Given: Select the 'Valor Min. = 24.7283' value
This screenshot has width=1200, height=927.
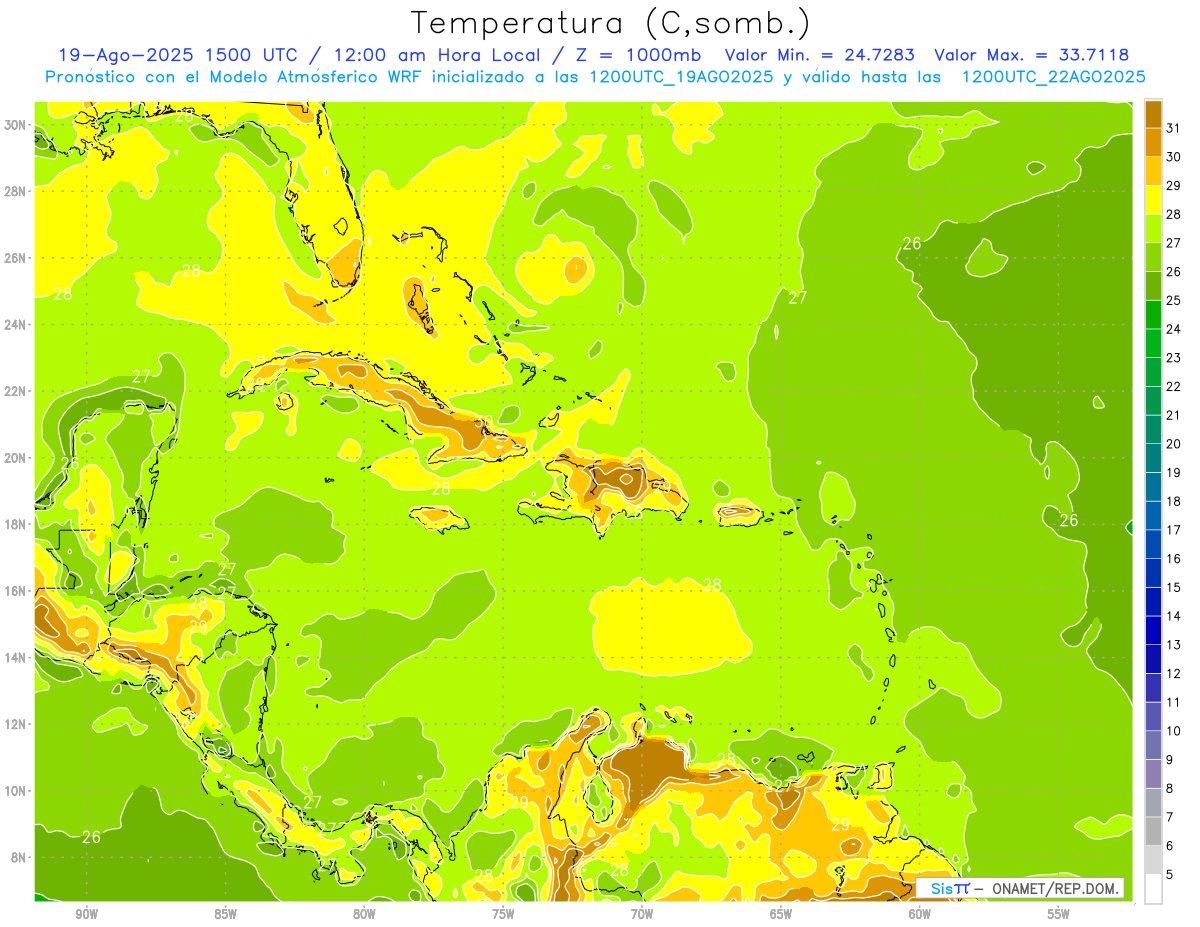Looking at the screenshot, I should pos(821,55).
